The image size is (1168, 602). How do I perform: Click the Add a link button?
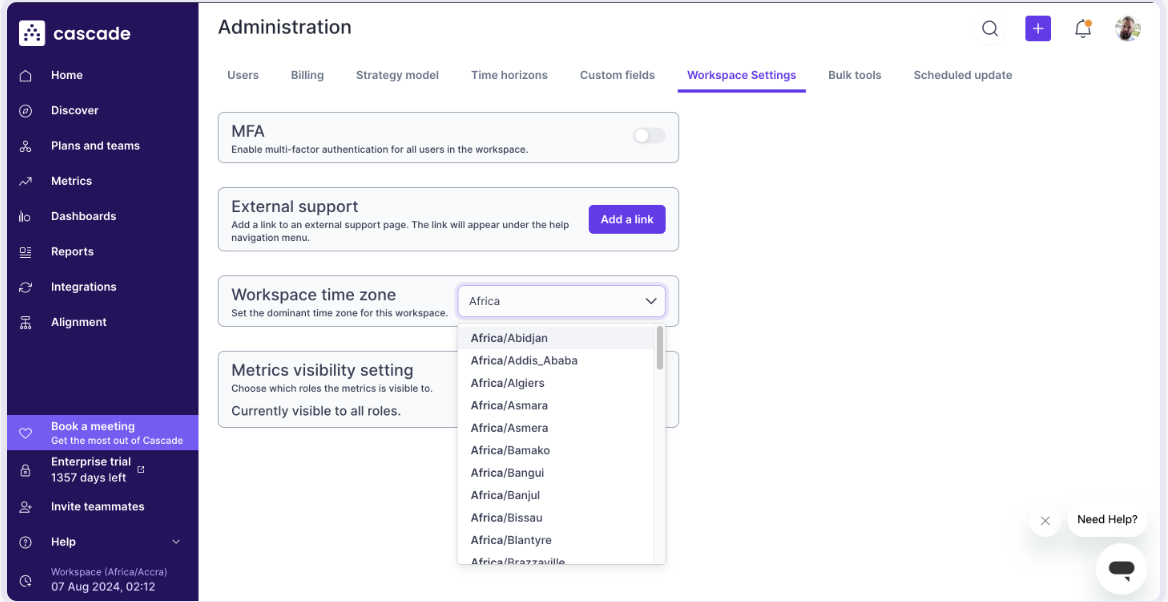(627, 220)
